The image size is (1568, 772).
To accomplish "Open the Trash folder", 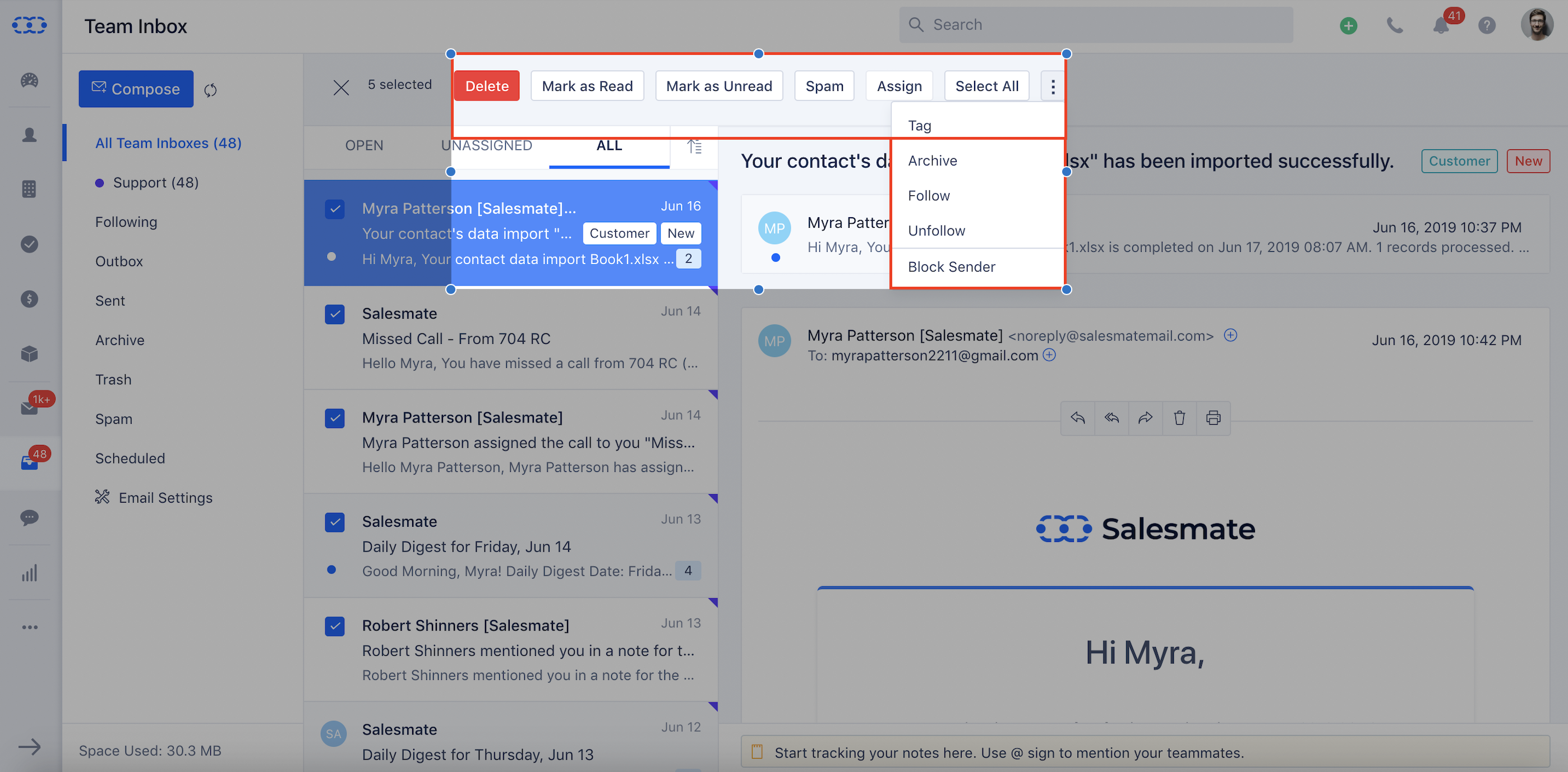I will coord(113,380).
